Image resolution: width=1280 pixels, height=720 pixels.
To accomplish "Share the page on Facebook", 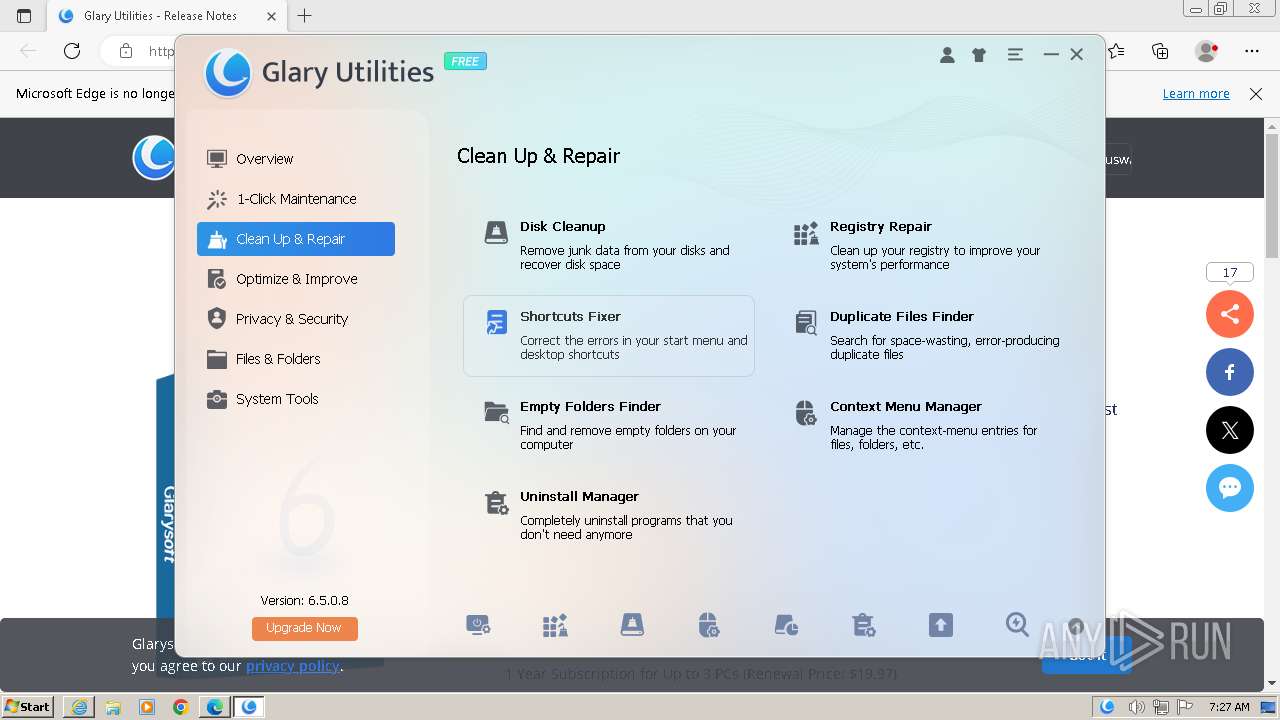I will point(1230,372).
